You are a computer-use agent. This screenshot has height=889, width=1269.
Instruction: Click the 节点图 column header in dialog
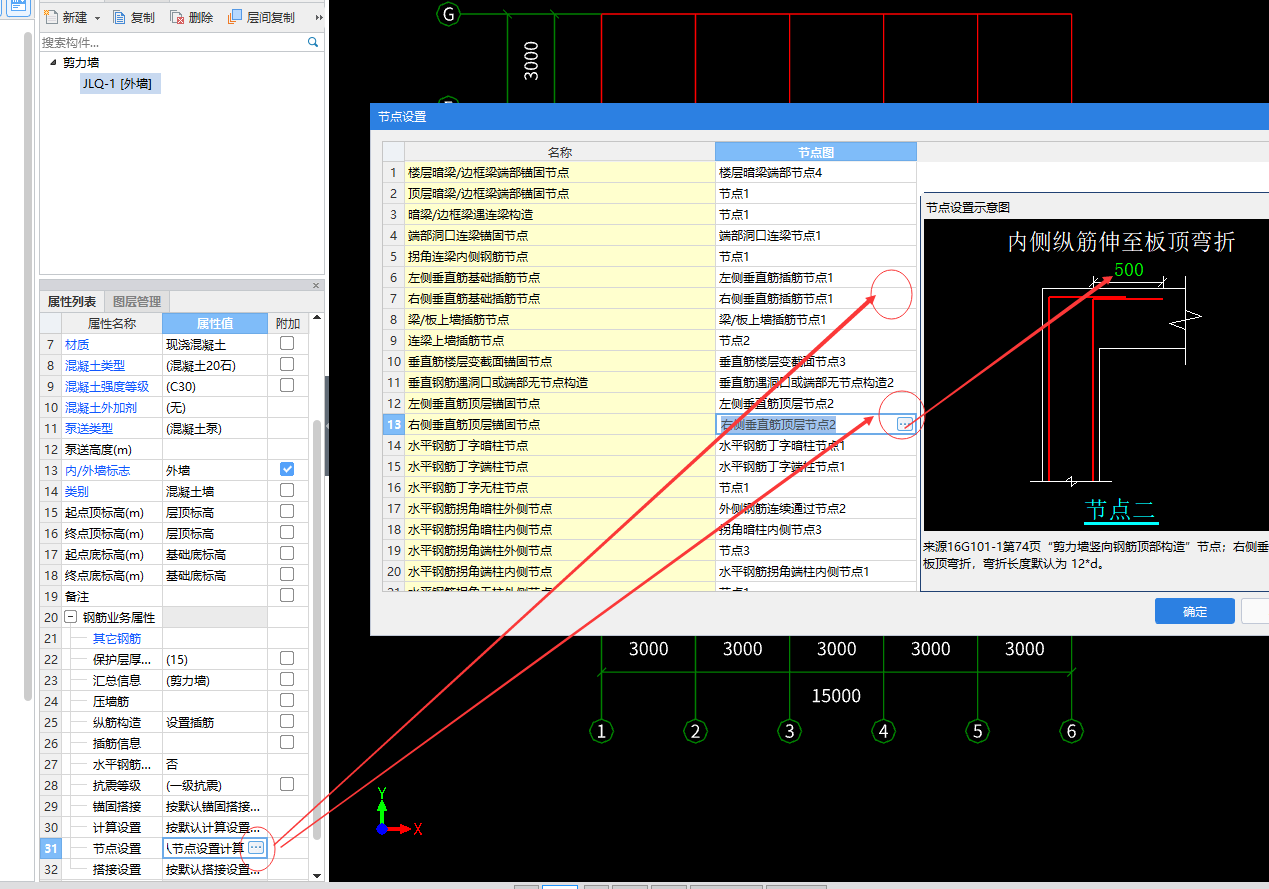pos(816,152)
